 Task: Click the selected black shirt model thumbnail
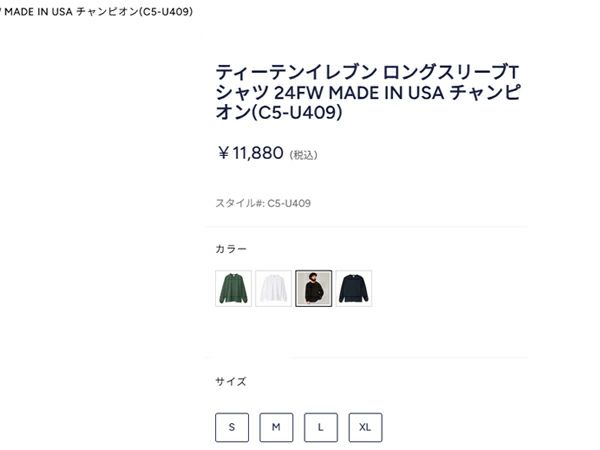(x=313, y=288)
